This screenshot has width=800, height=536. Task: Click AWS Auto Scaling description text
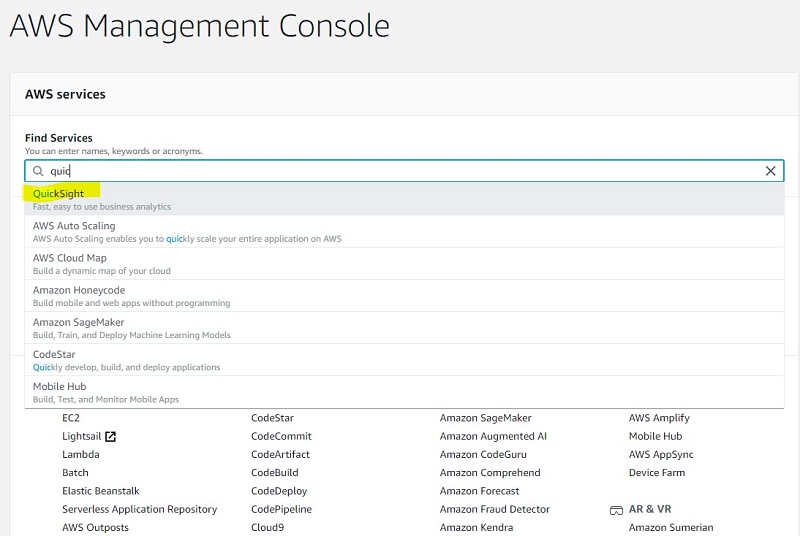(x=187, y=239)
